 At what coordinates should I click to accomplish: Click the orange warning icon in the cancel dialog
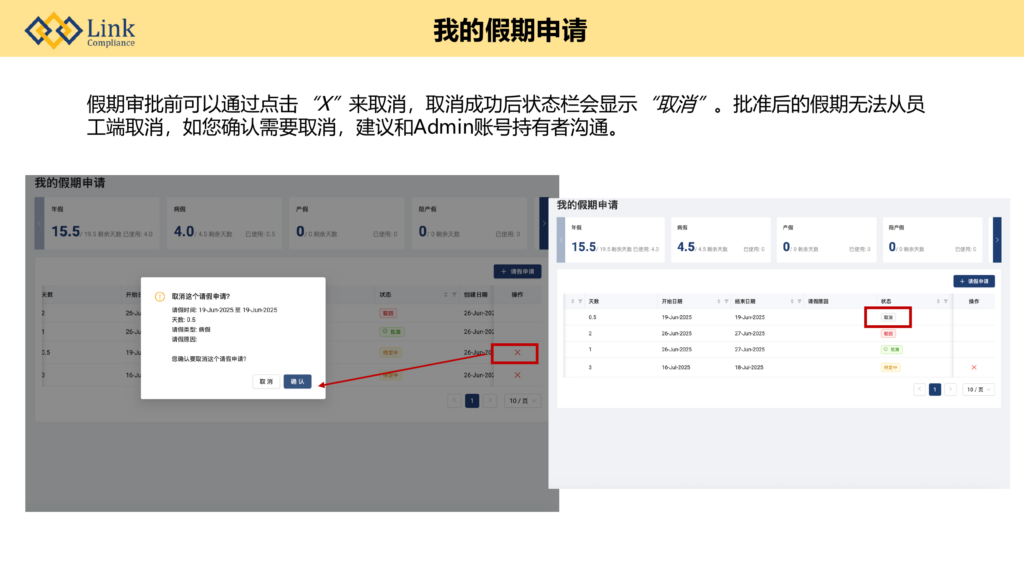click(x=159, y=296)
